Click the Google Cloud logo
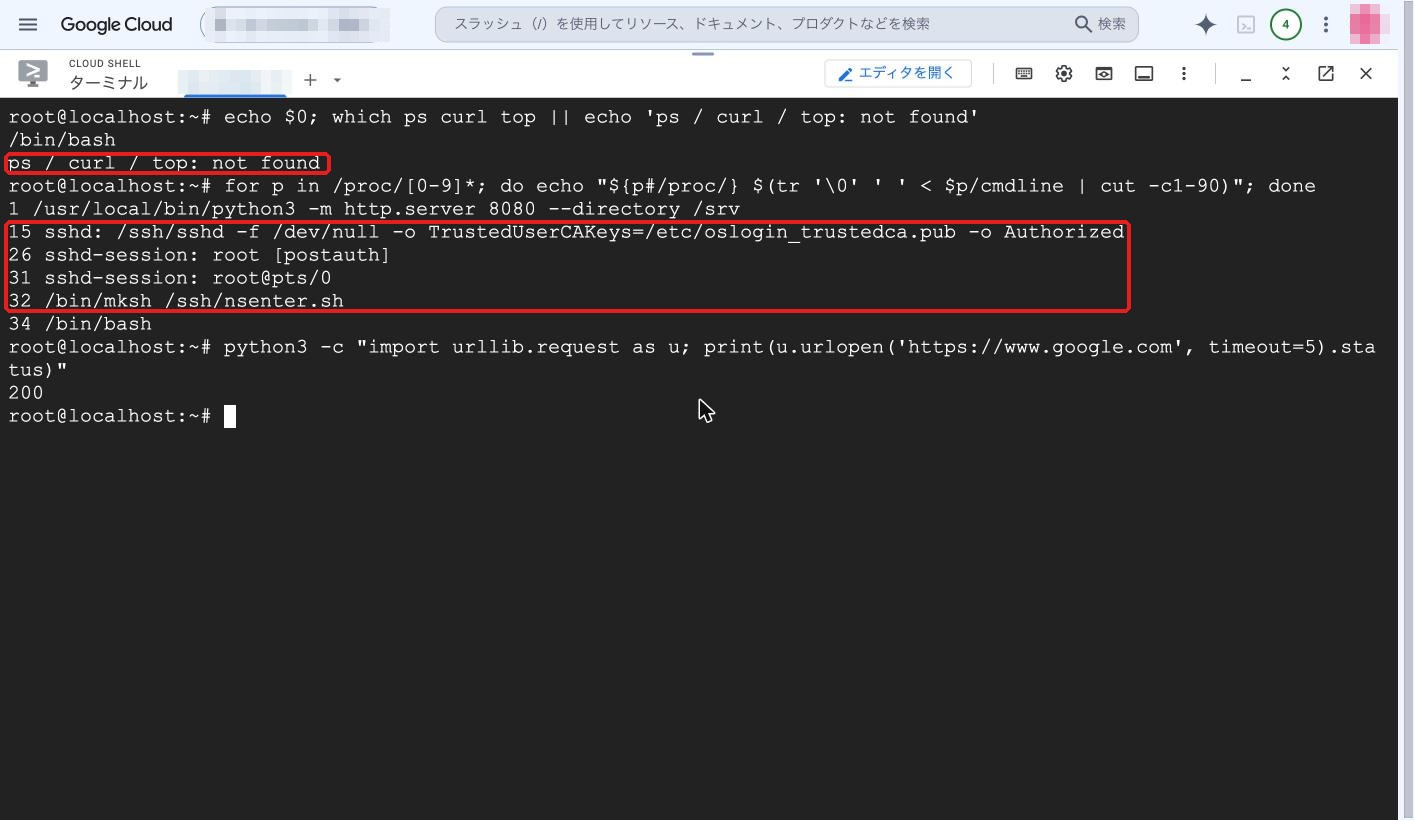This screenshot has height=820, width=1414. tap(116, 24)
